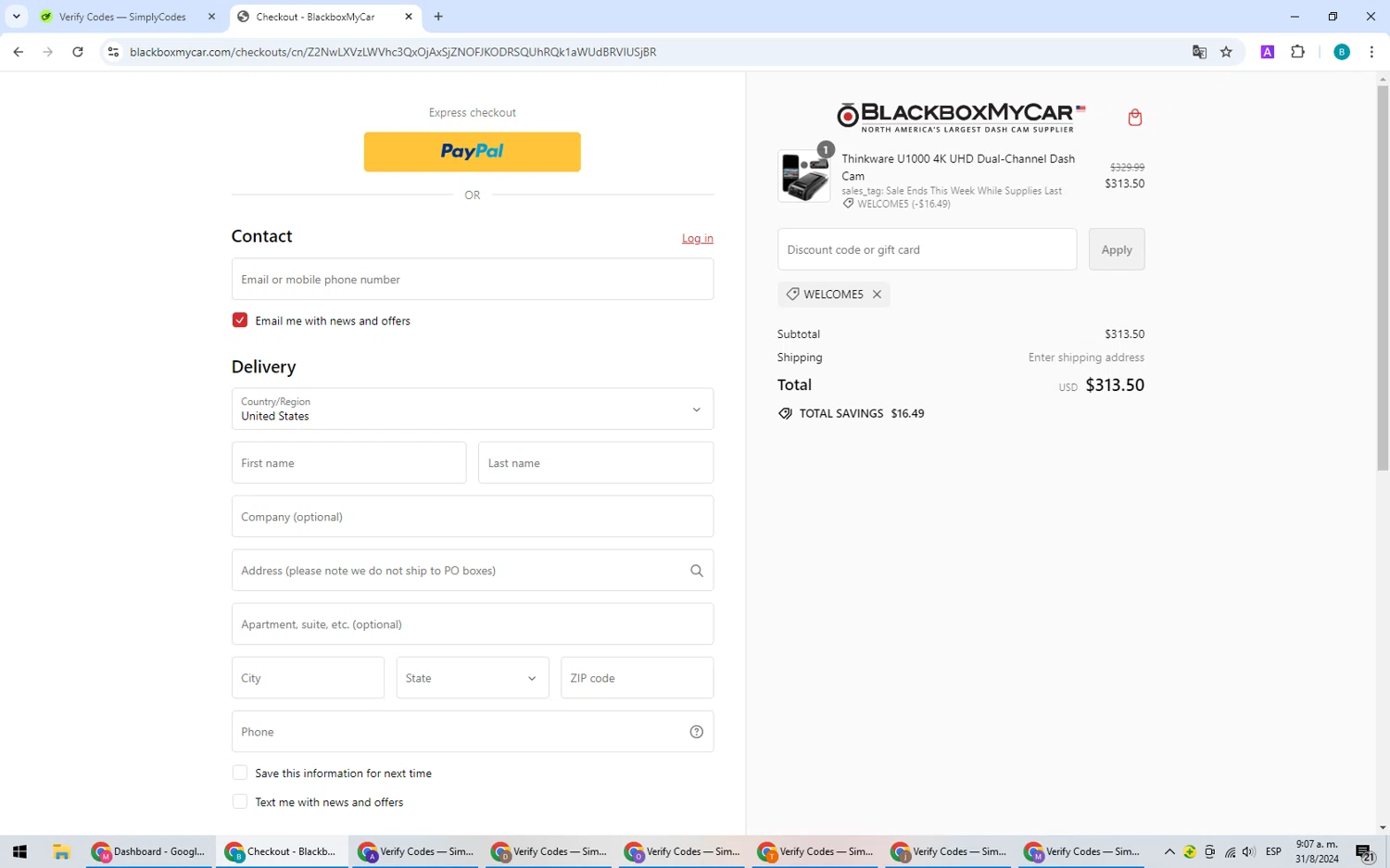Click Company (optional) field
The width and height of the screenshot is (1390, 868).
(x=473, y=516)
